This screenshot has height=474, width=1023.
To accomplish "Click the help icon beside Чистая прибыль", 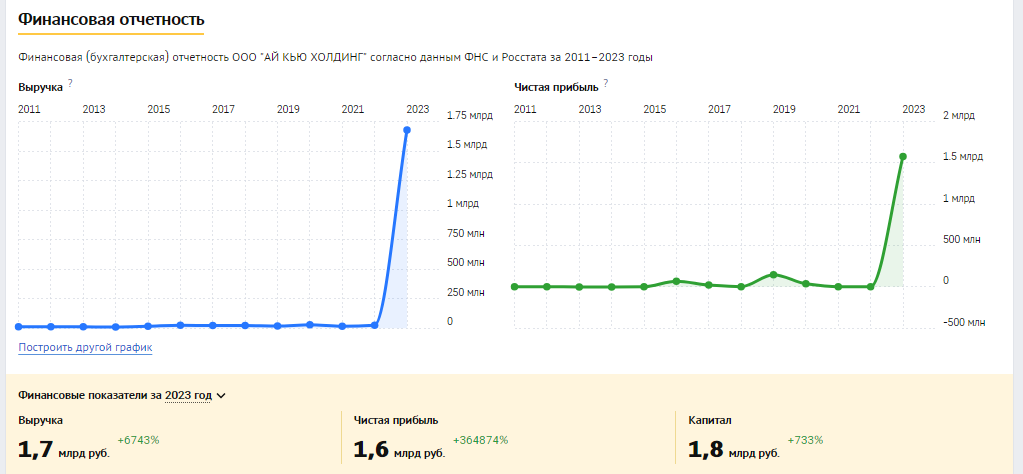I will coord(605,83).
